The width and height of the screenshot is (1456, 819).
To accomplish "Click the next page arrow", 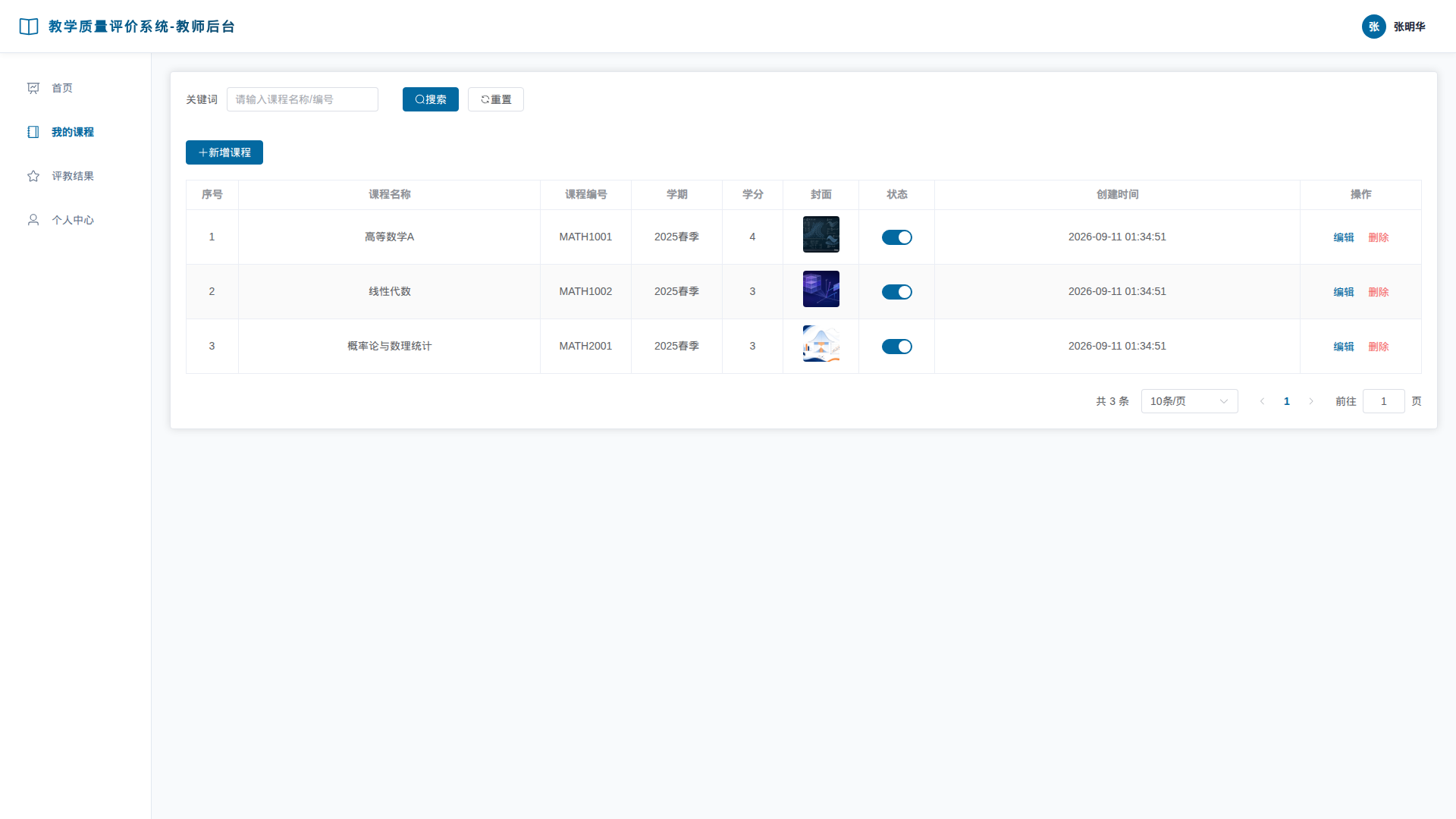I will click(x=1311, y=401).
